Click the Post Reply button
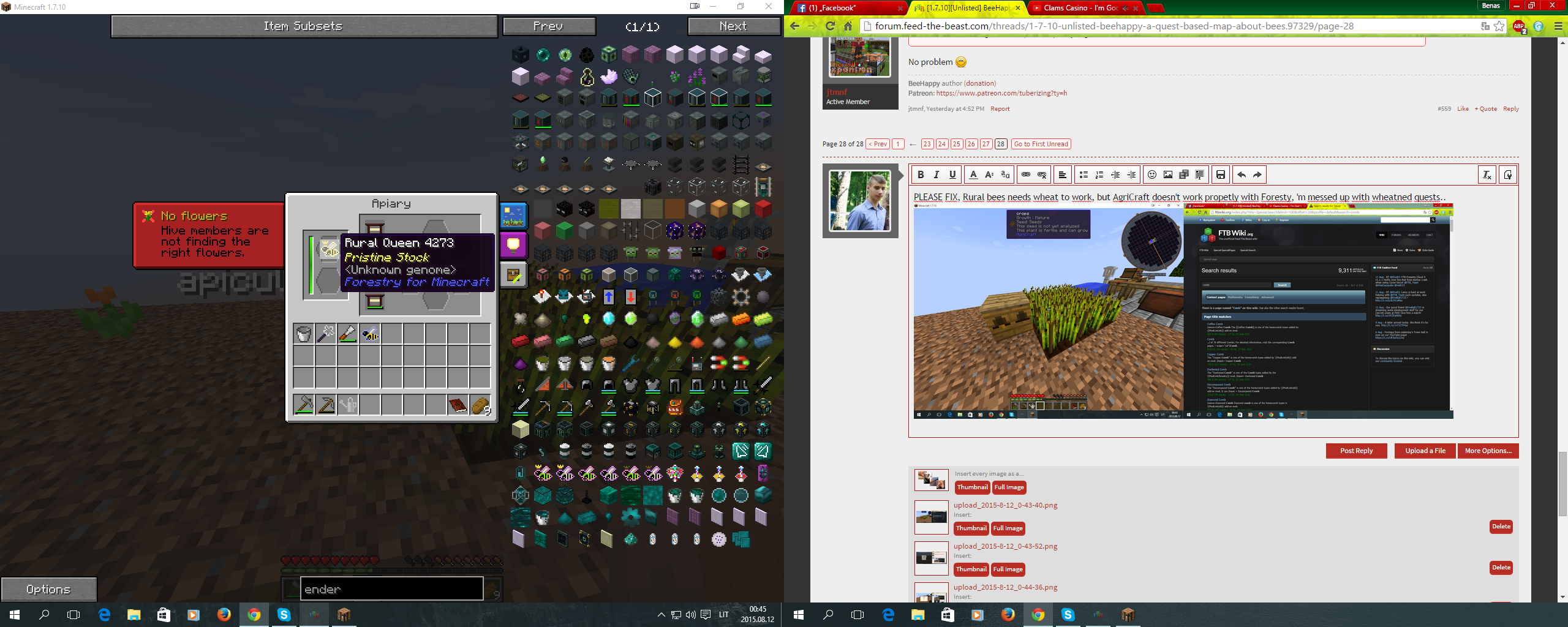Viewport: 1568px width, 627px height. (1356, 451)
